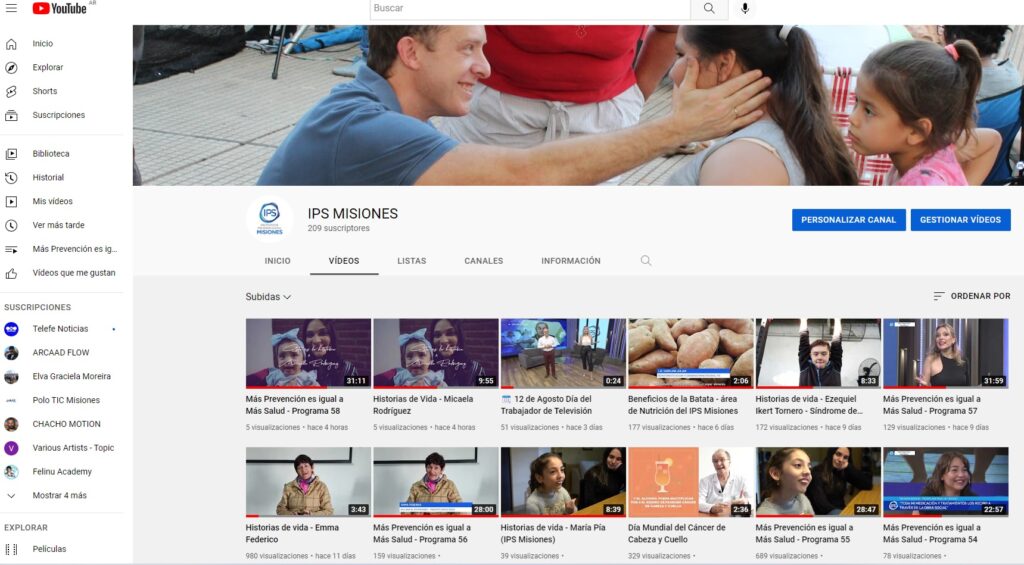
Task: Click the Inicio home icon in sidebar
Action: point(11,44)
